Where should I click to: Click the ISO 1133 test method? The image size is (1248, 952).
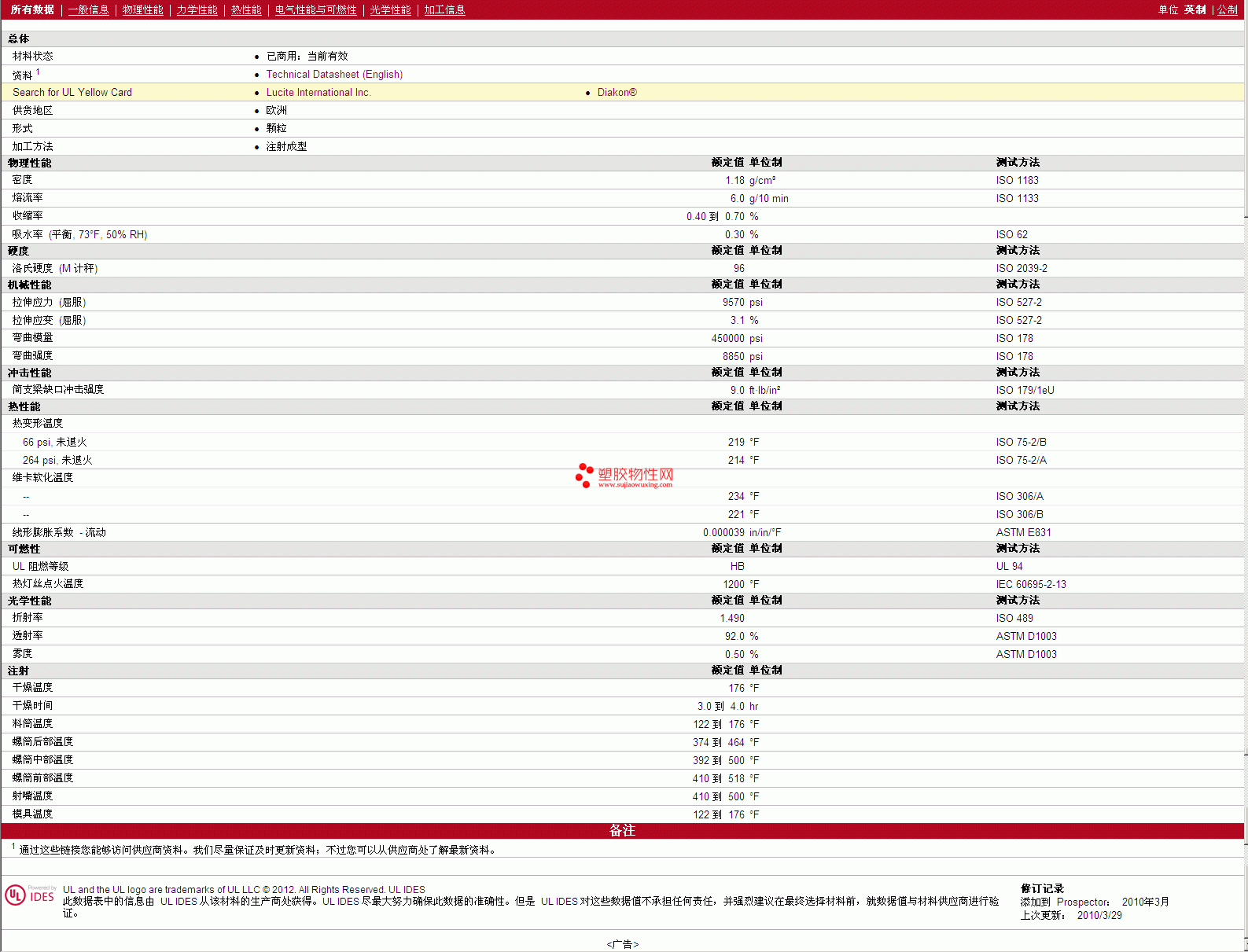coord(1017,199)
